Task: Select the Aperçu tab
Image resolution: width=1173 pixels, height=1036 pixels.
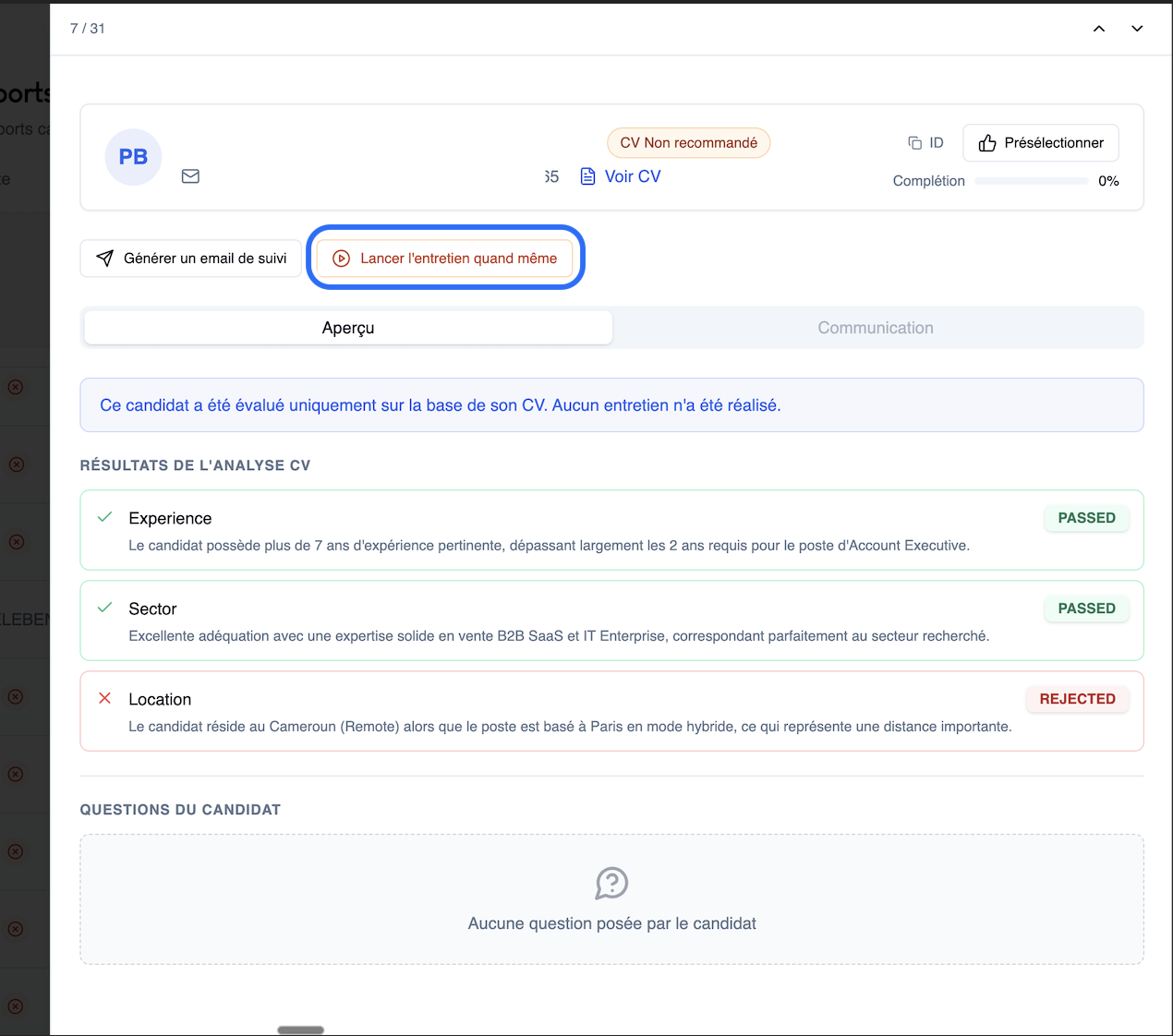Action: (x=348, y=328)
